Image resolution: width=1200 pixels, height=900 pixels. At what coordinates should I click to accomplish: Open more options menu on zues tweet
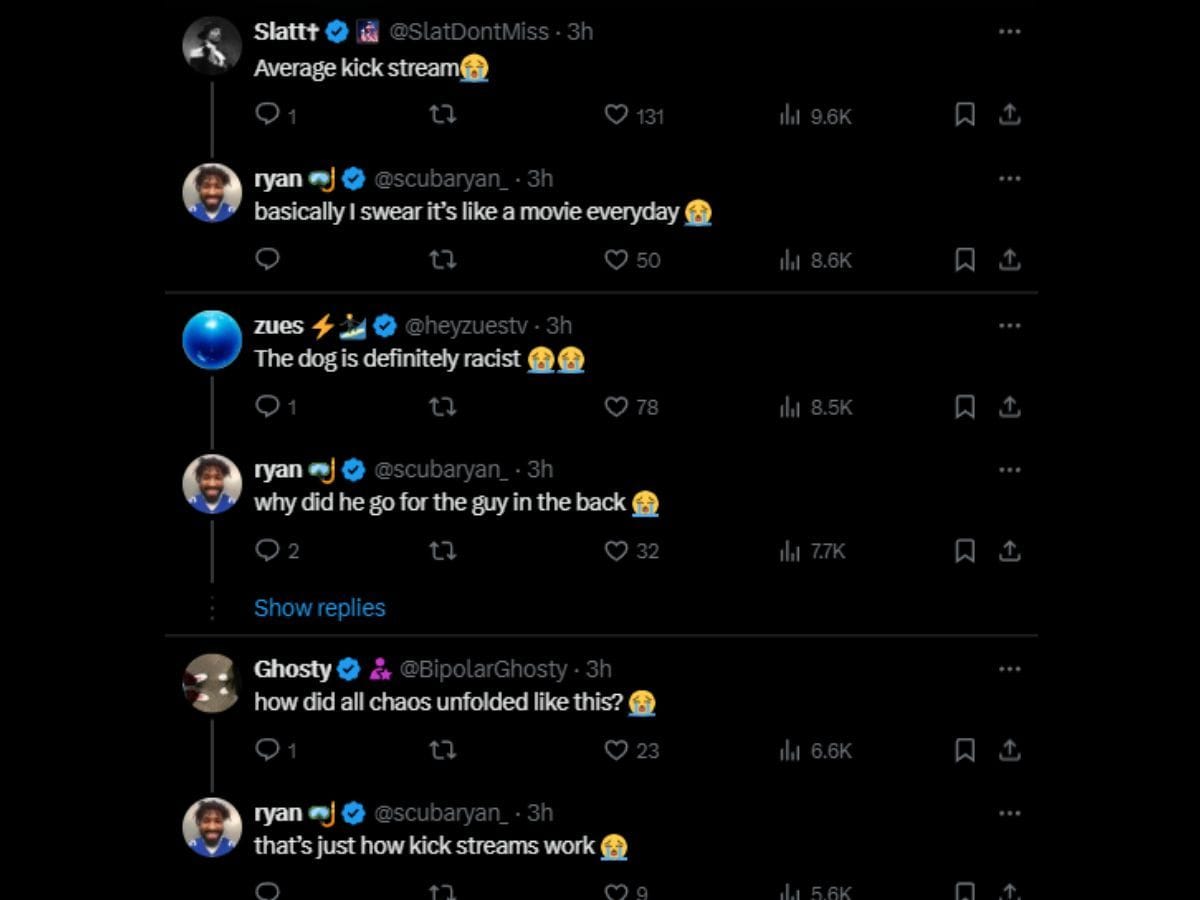point(1010,325)
